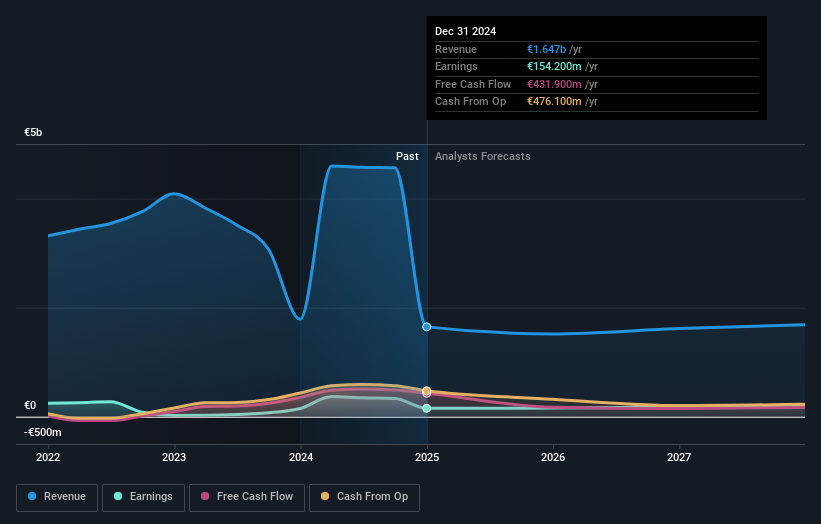This screenshot has height=524, width=821.
Task: Click the Dec 31 2024 tooltip heading
Action: pos(465,31)
